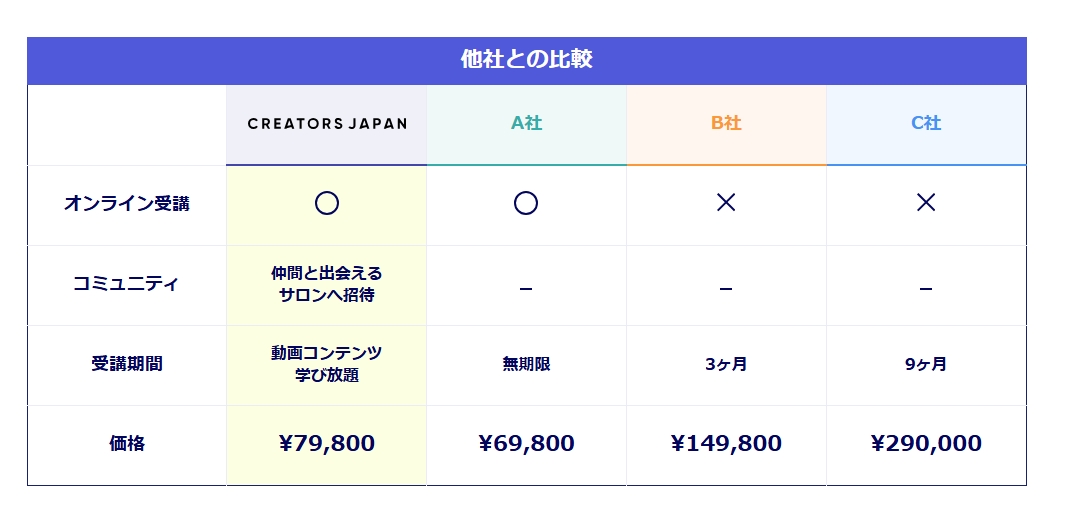
Task: Click the オンライン受講 row label
Action: (127, 203)
